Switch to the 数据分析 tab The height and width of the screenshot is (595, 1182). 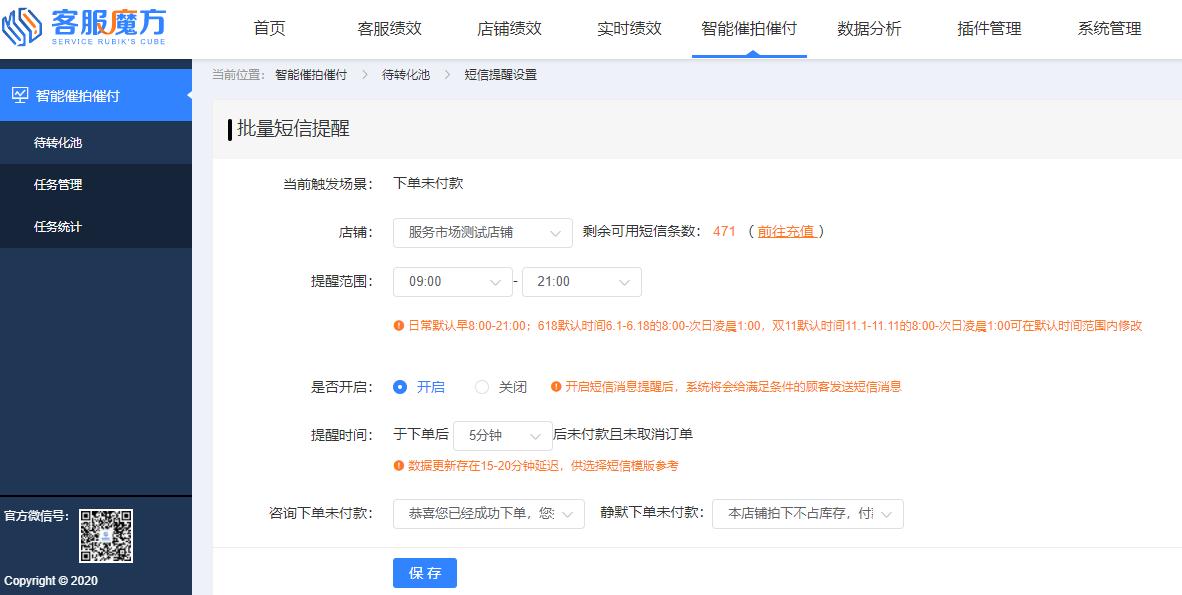click(868, 29)
